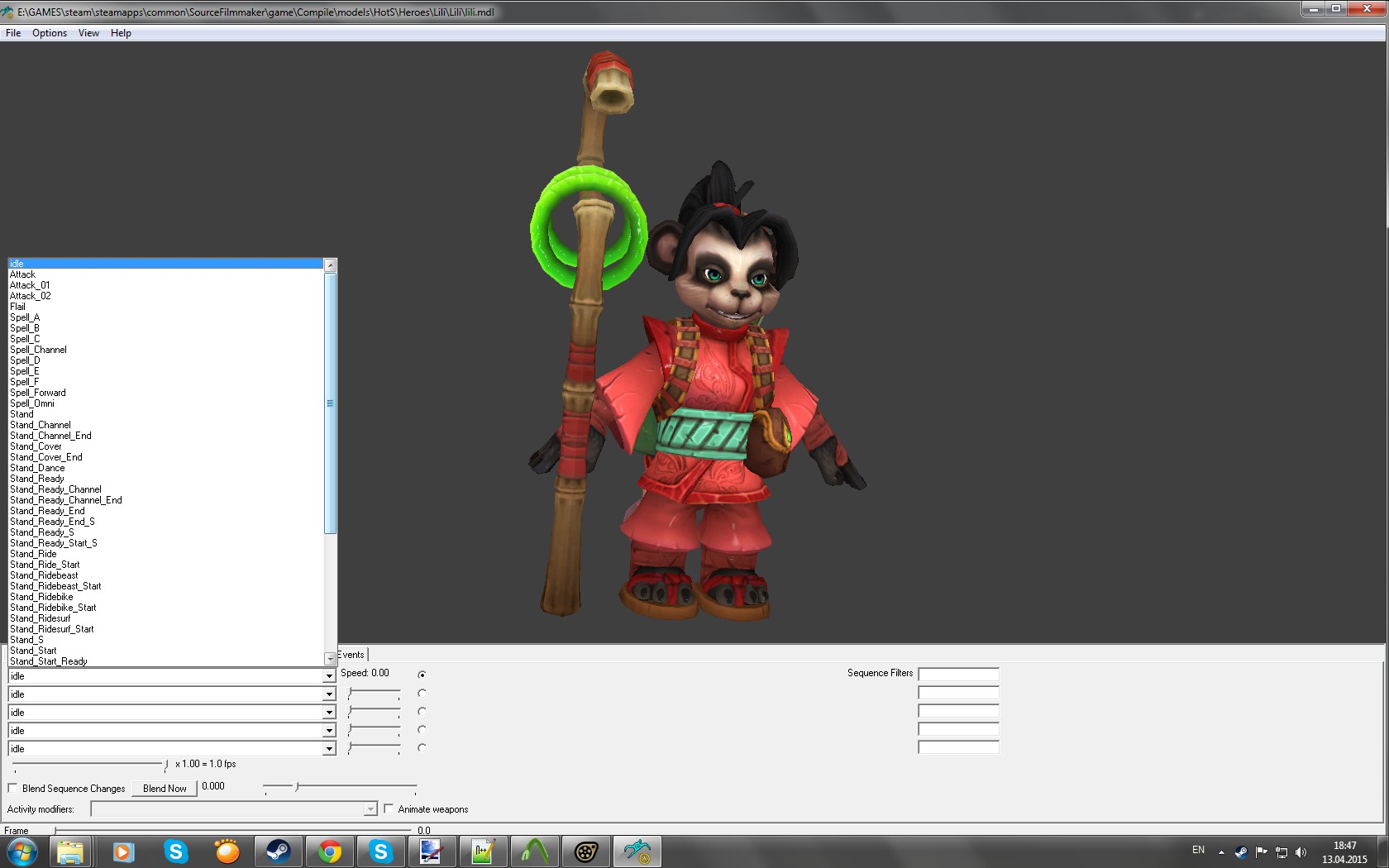Select the fourth sequence layer radio button
This screenshot has width=1389, height=868.
(x=422, y=729)
